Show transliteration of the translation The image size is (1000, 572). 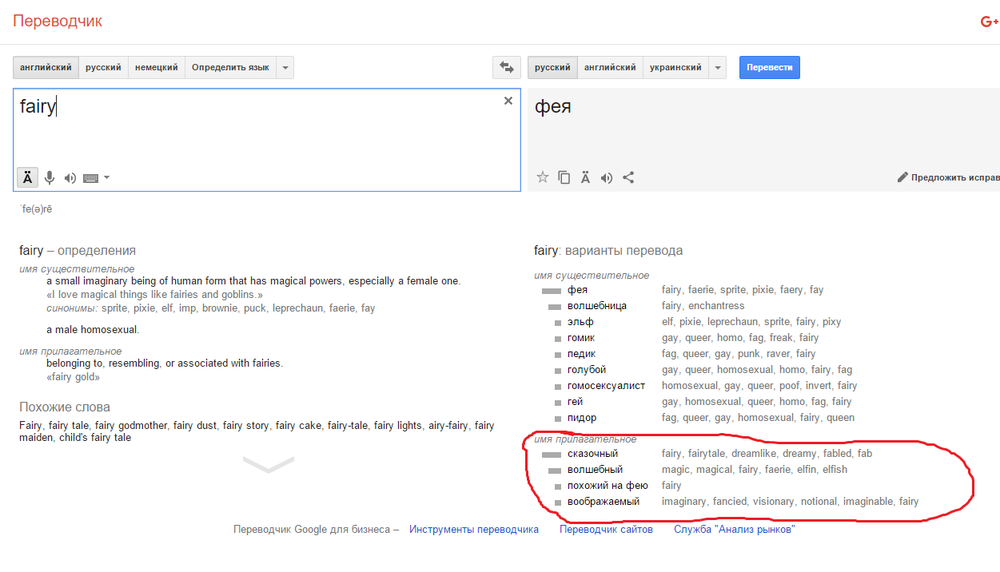point(585,177)
